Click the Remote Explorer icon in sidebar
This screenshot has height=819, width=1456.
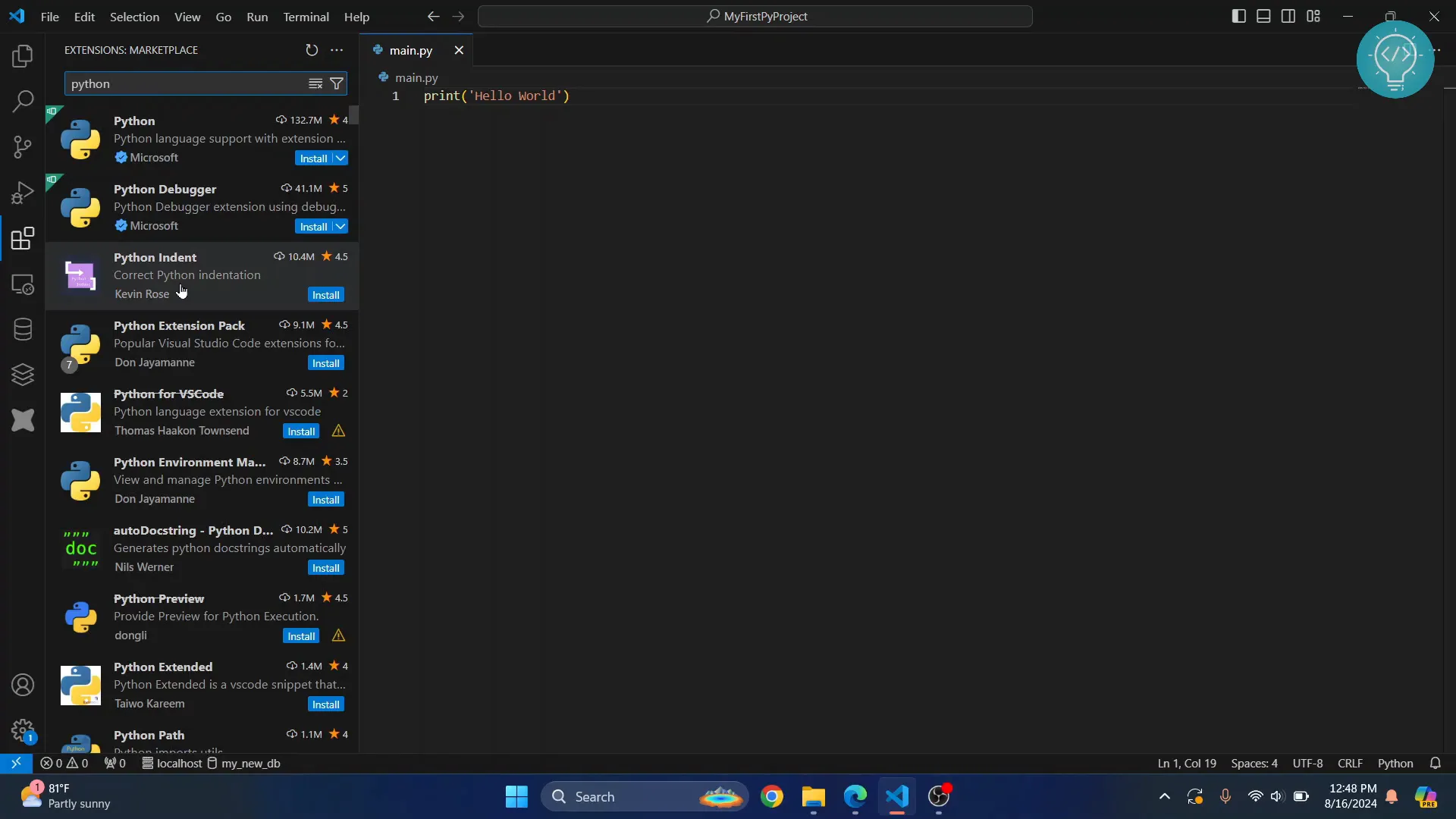(x=23, y=284)
